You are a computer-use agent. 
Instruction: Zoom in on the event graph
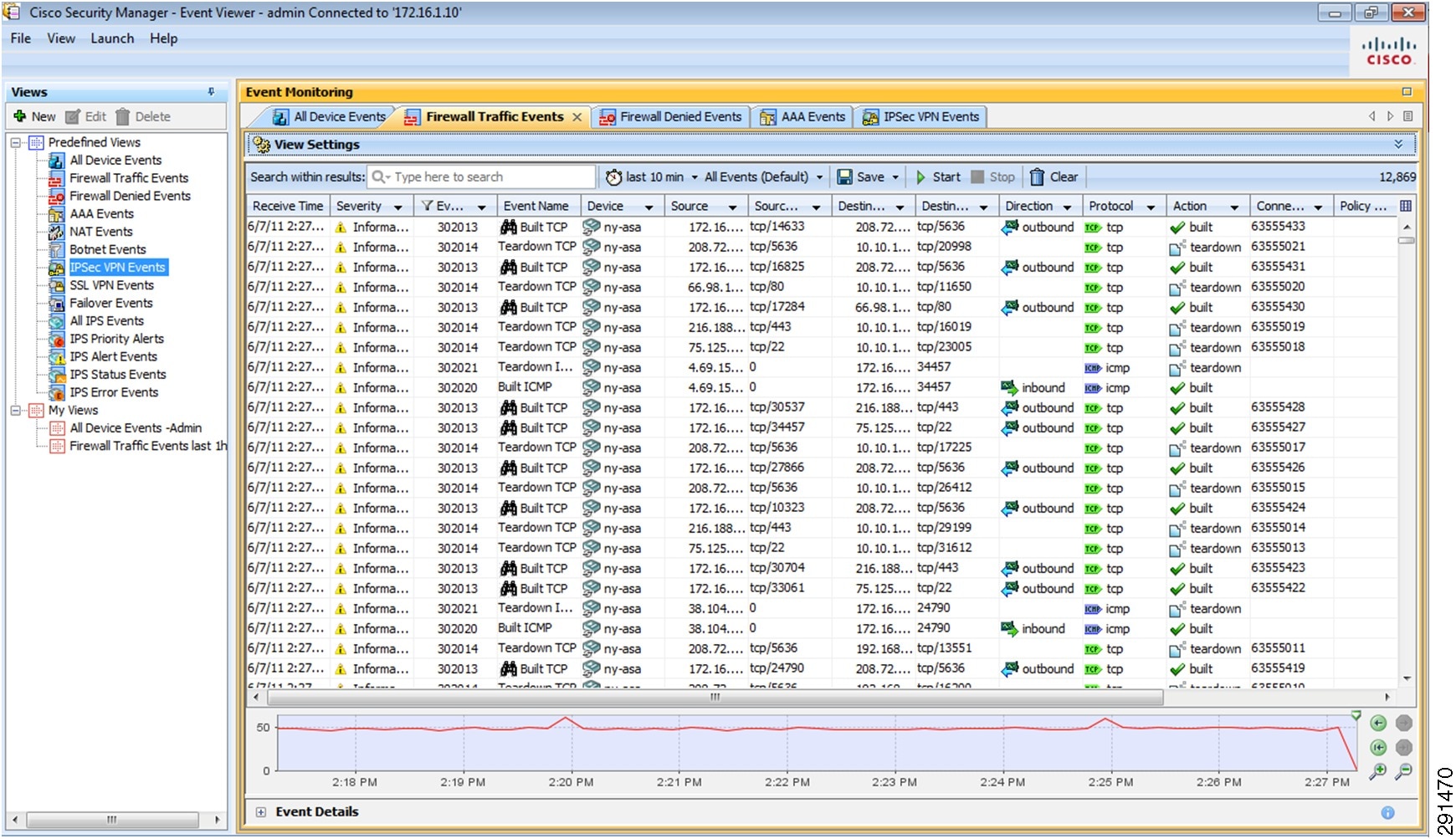pos(1378,771)
